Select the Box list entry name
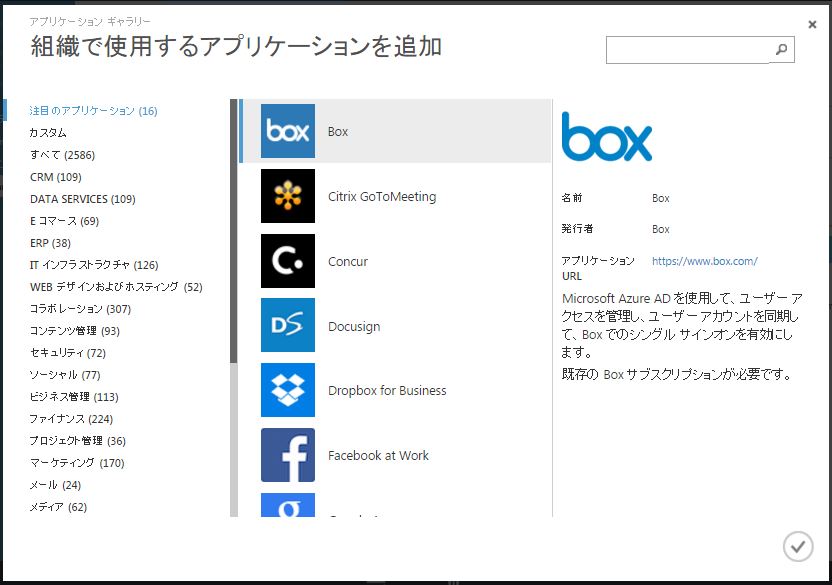This screenshot has width=832, height=585. point(338,132)
